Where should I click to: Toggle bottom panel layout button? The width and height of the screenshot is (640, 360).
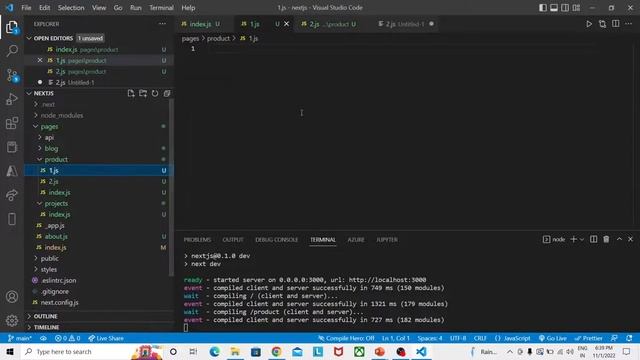tap(554, 8)
